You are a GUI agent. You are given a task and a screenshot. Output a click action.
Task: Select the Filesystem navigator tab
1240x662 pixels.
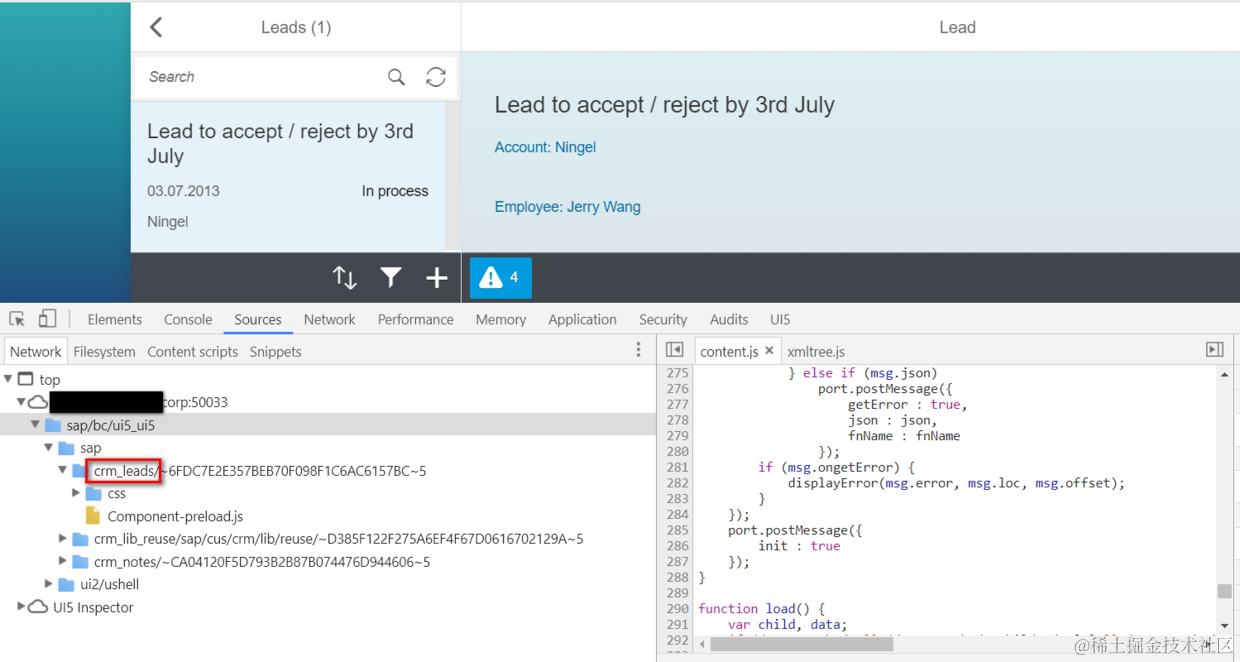click(x=104, y=351)
